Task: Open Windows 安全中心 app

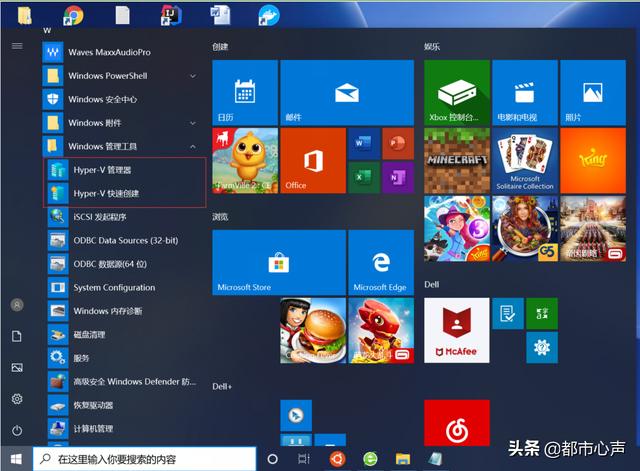Action: tap(122, 99)
